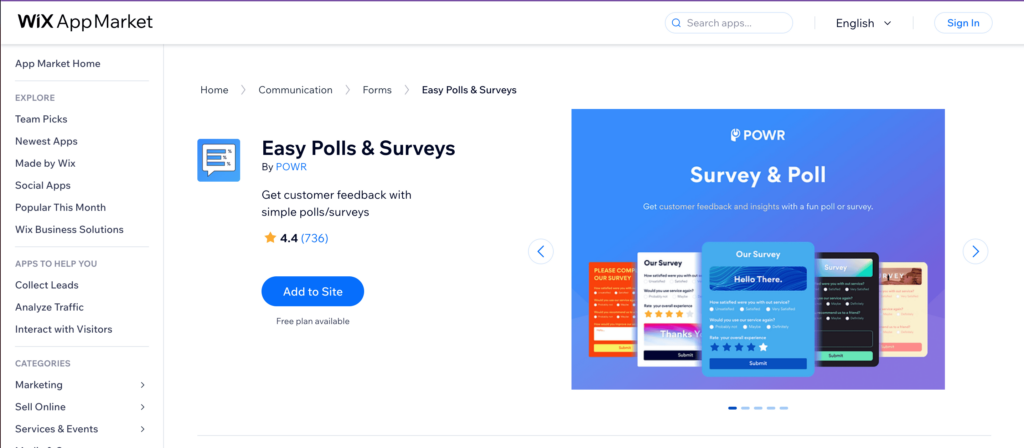Open the English language dropdown
Viewport: 1024px width, 448px height.
click(863, 23)
